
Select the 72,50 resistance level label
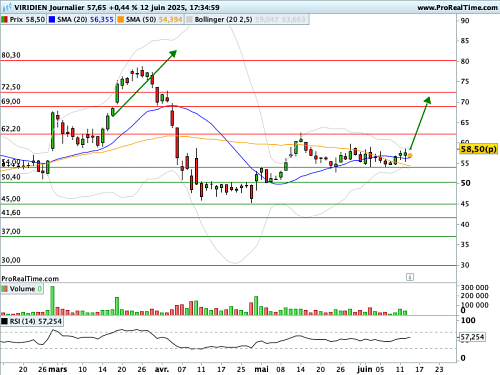pyautogui.click(x=11, y=87)
